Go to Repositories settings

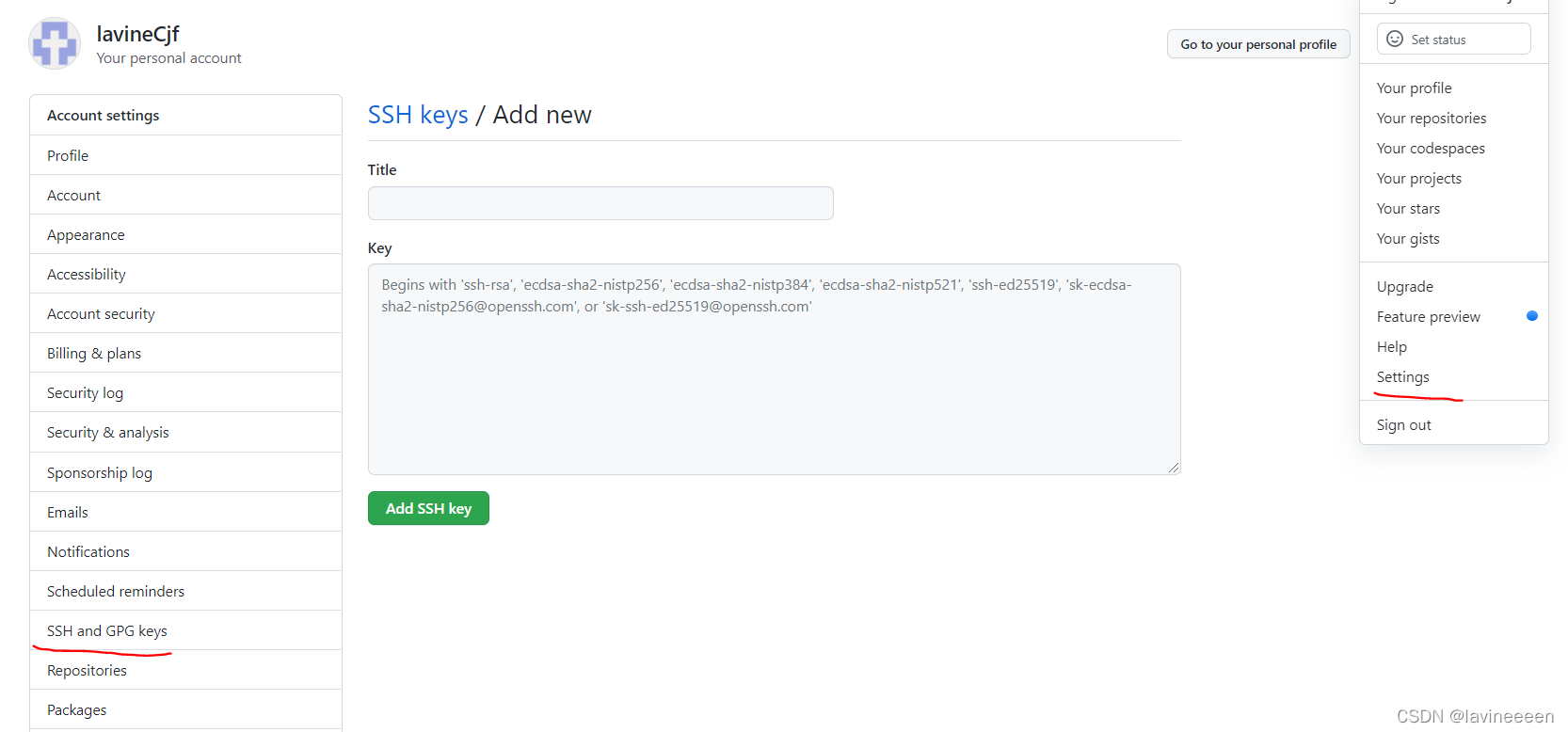tap(185, 670)
